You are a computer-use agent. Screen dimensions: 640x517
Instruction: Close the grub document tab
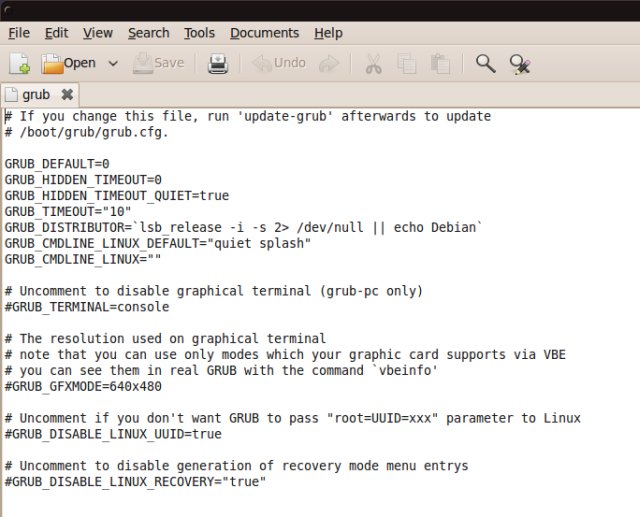tap(67, 95)
